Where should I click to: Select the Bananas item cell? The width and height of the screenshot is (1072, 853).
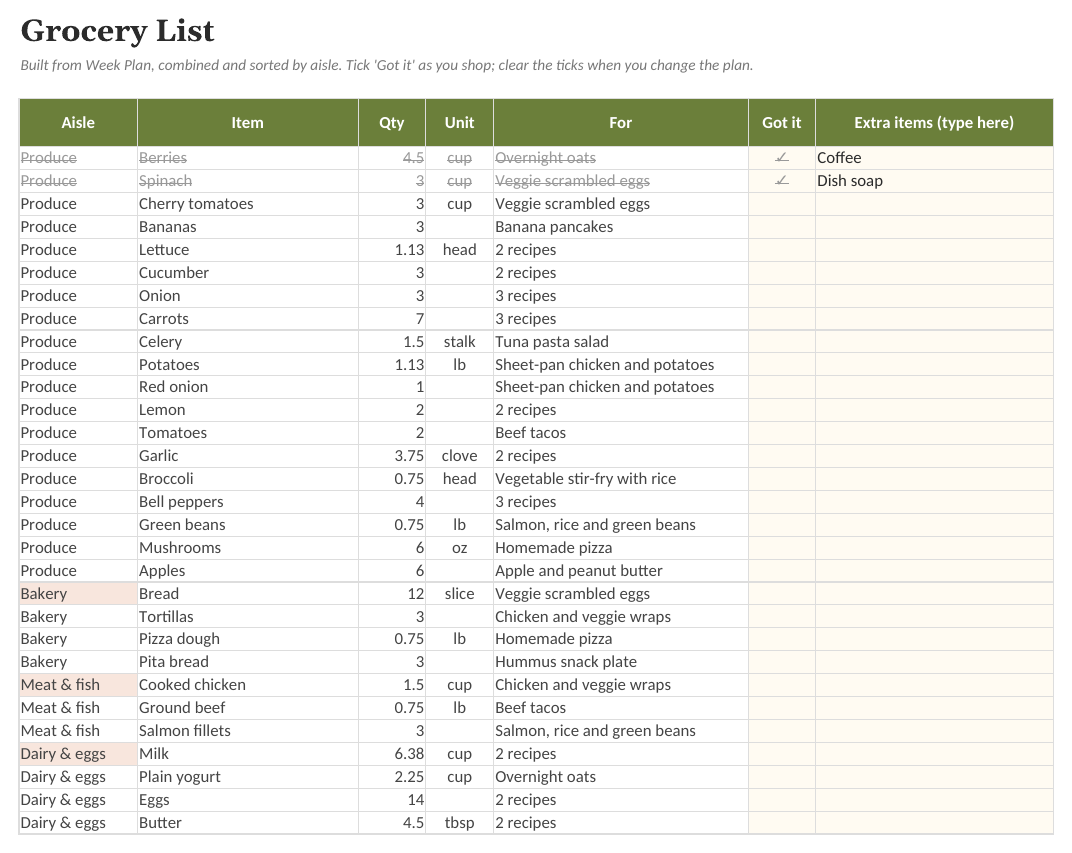pos(247,227)
